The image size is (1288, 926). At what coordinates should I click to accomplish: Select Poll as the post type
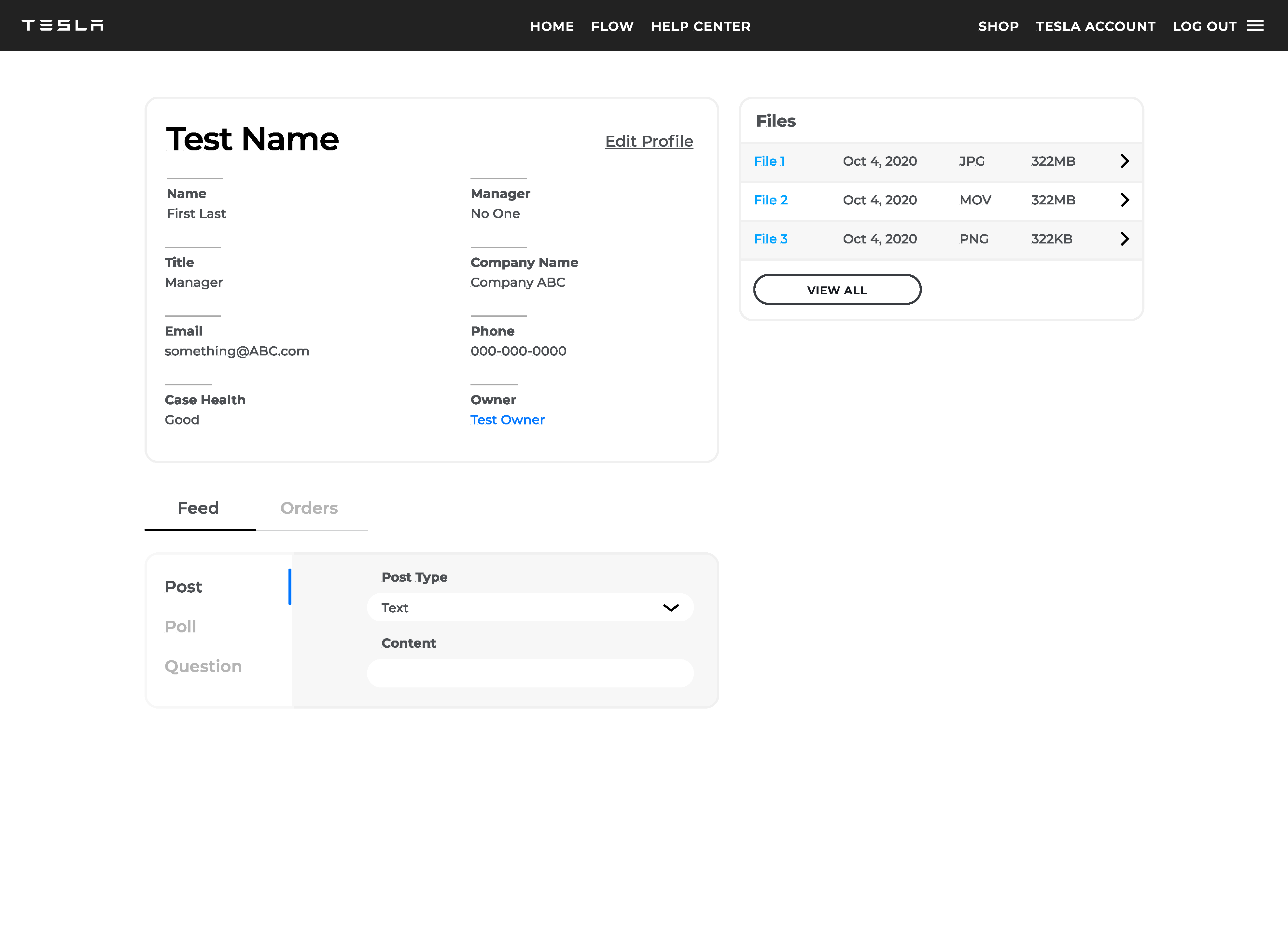coord(180,626)
